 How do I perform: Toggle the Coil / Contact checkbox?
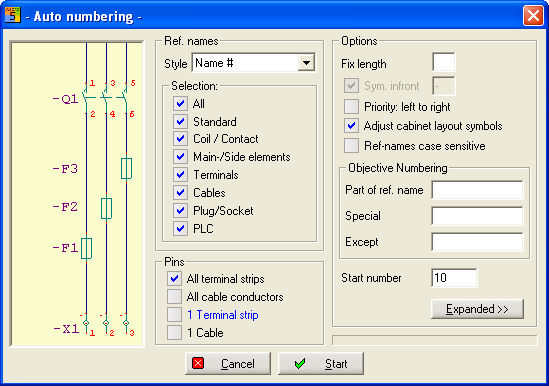coord(180,139)
